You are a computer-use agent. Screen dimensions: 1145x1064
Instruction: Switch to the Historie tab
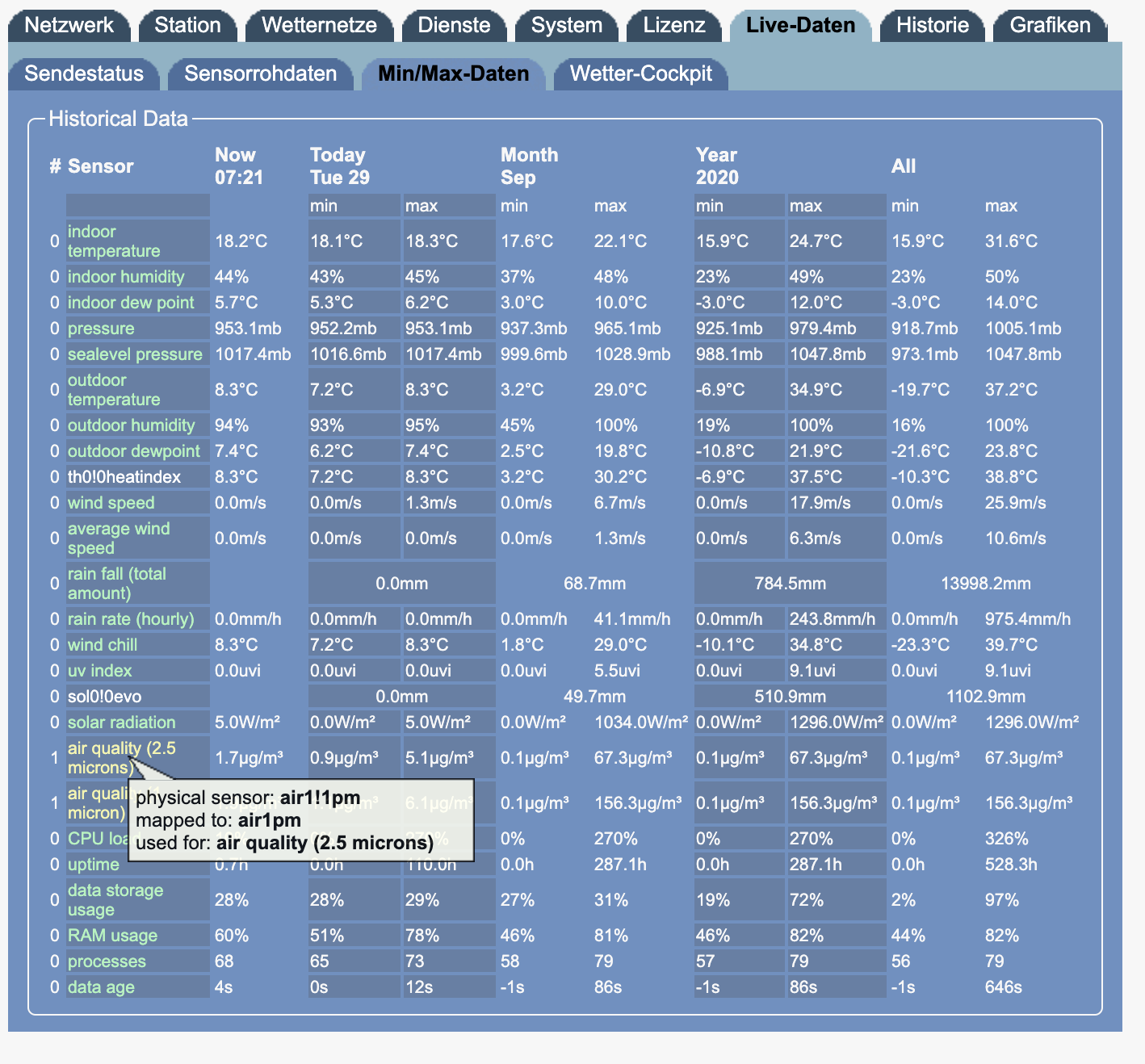(x=932, y=25)
